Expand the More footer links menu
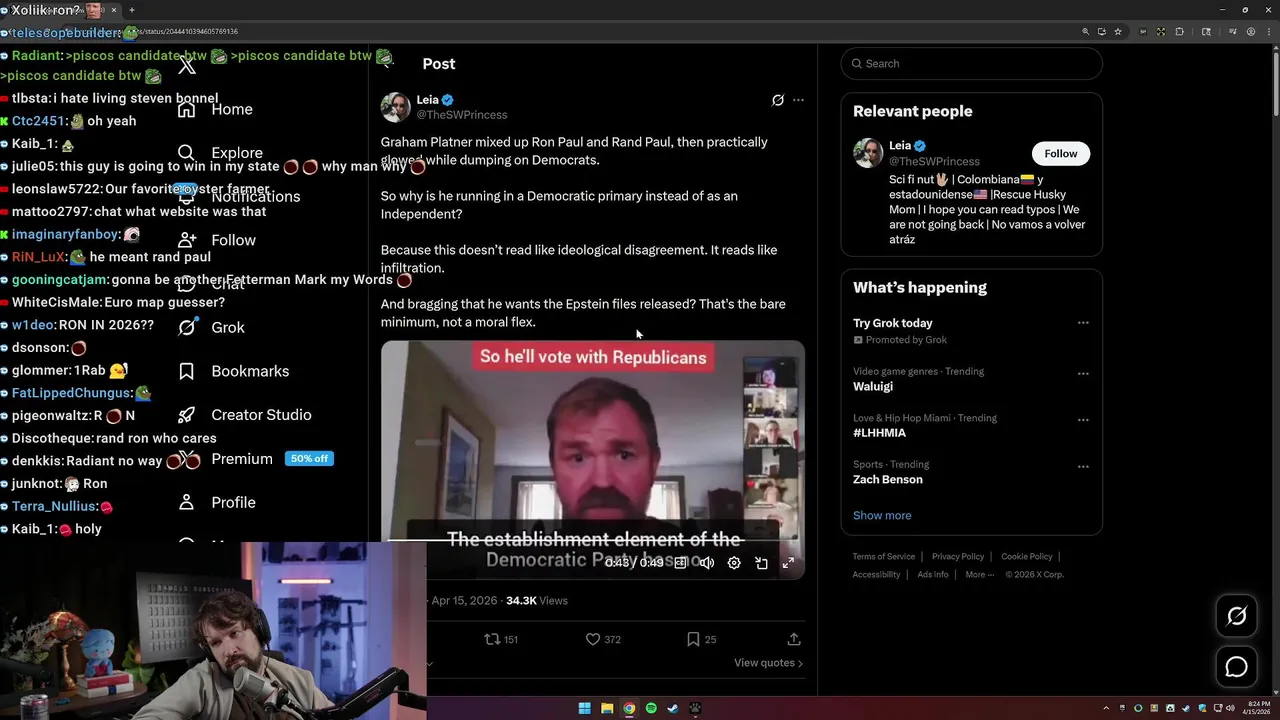The width and height of the screenshot is (1280, 720). click(979, 574)
